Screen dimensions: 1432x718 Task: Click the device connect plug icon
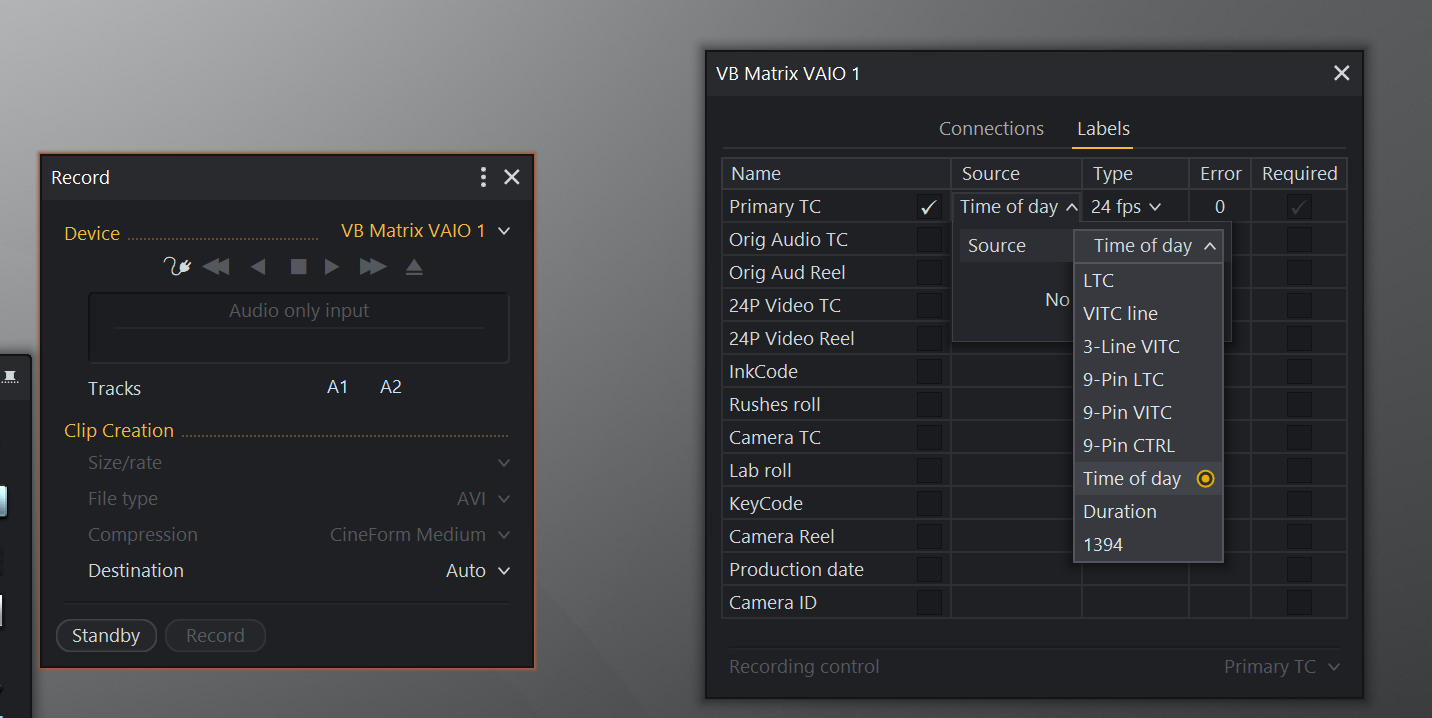(x=177, y=267)
